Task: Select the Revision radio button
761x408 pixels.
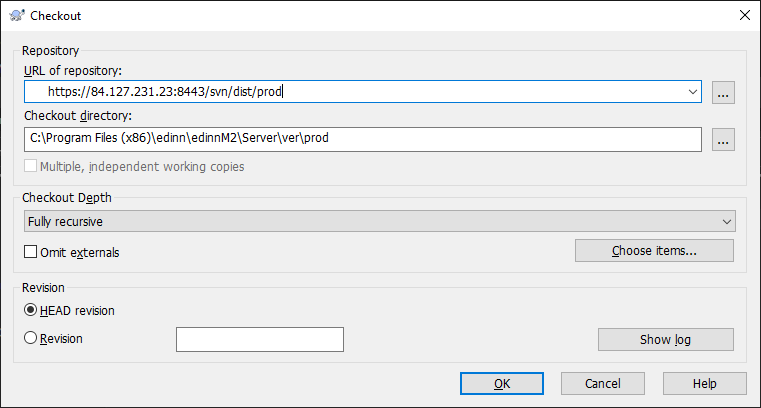Action: point(31,339)
